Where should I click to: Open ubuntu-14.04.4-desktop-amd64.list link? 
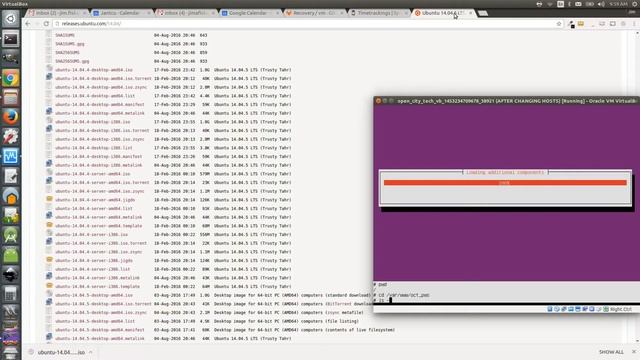tap(95, 96)
